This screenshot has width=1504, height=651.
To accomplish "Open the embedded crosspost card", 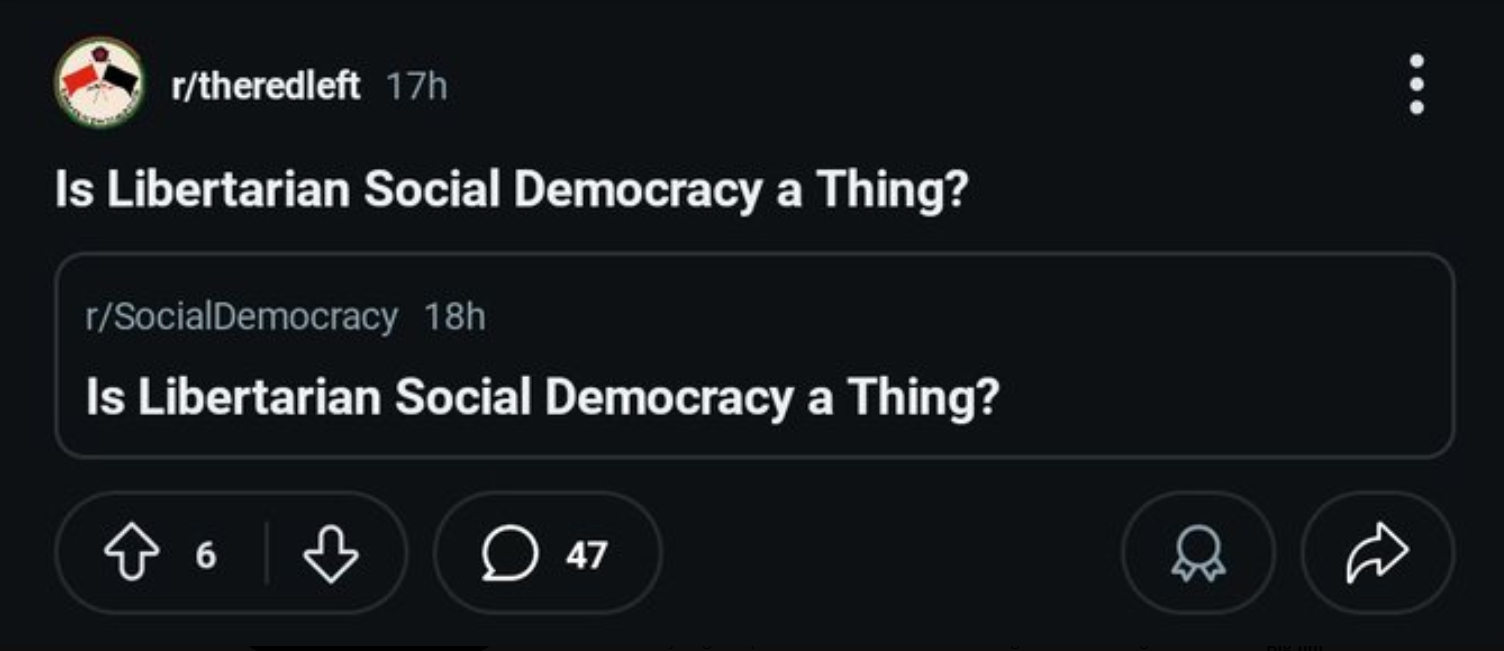I will pos(755,355).
